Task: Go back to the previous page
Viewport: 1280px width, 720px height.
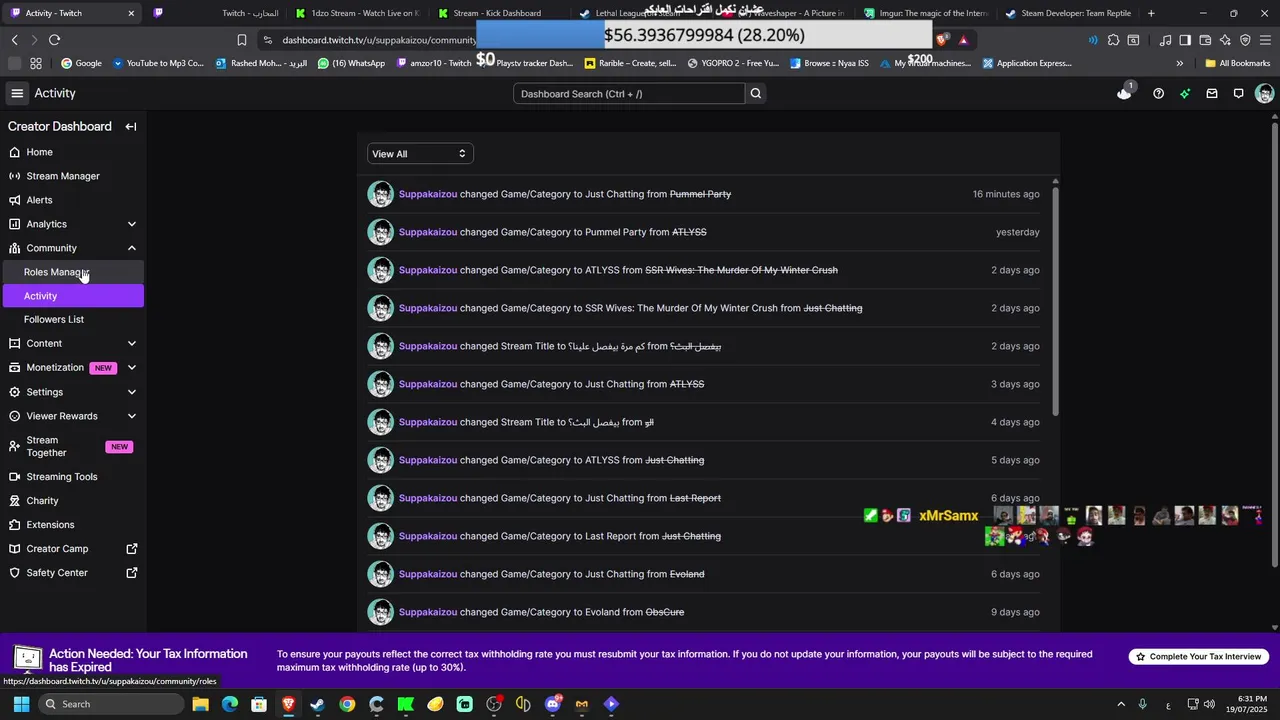Action: [14, 40]
